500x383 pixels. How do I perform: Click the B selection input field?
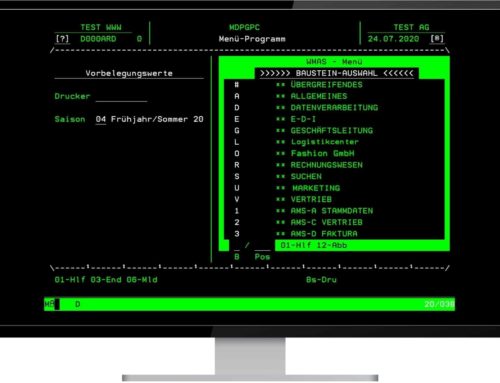(x=237, y=246)
